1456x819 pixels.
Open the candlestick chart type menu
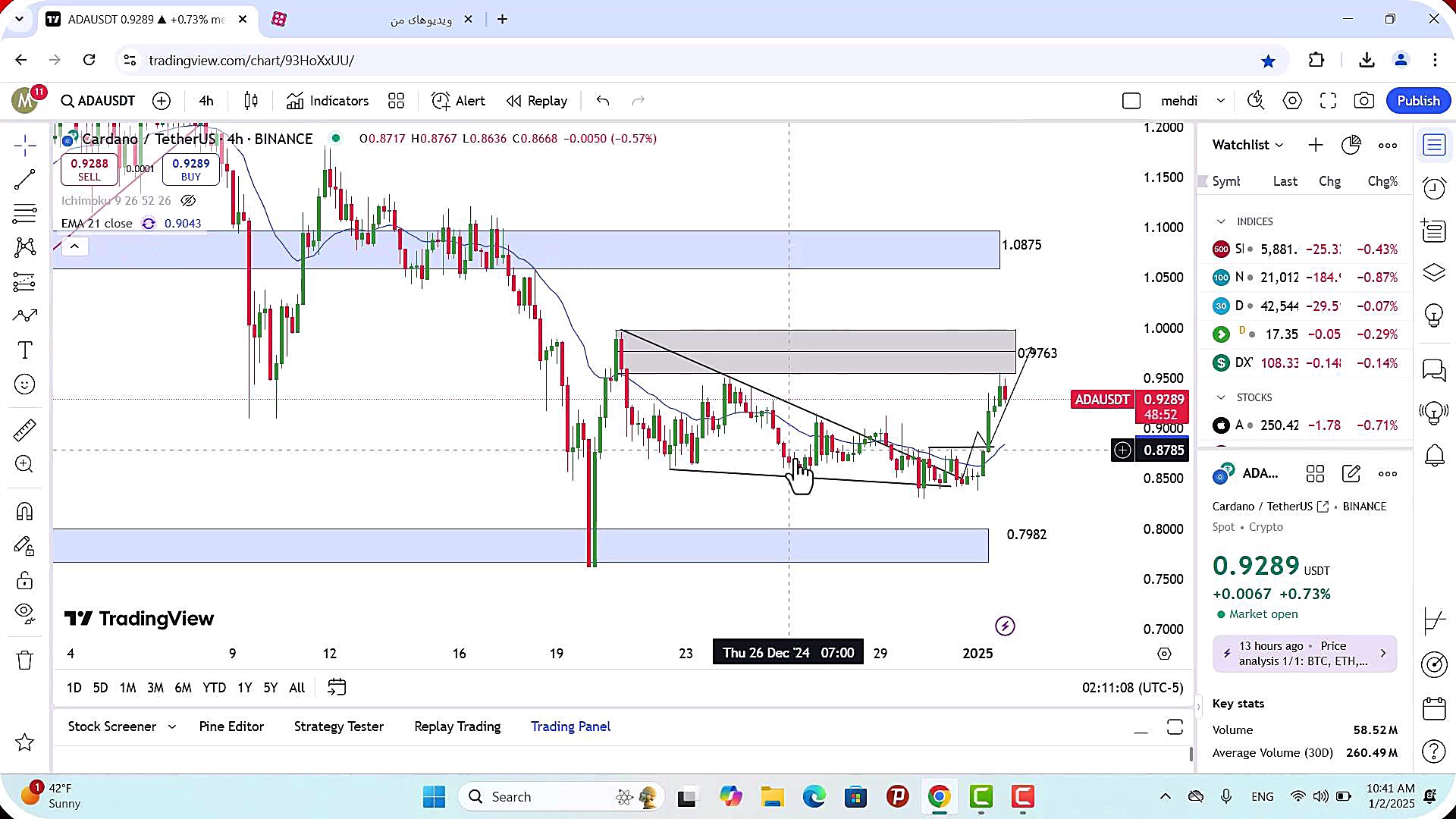pos(251,101)
